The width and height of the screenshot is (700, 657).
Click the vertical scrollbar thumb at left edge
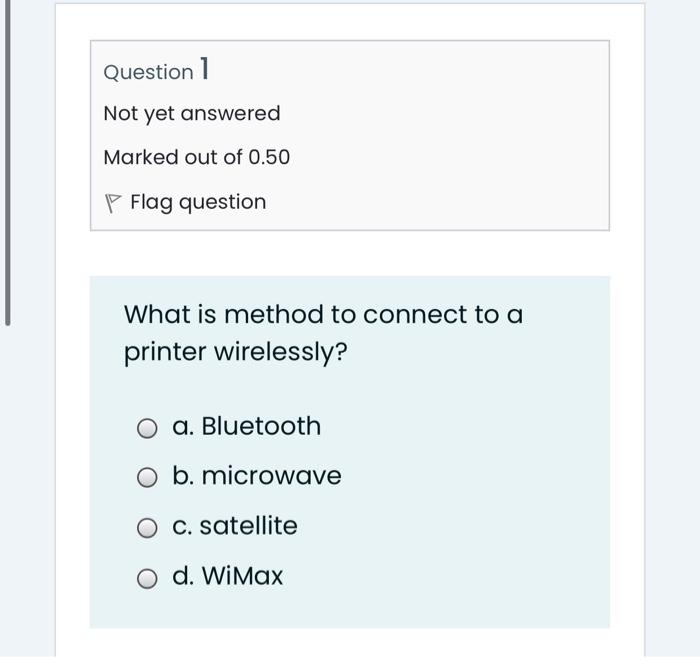[x=7, y=163]
